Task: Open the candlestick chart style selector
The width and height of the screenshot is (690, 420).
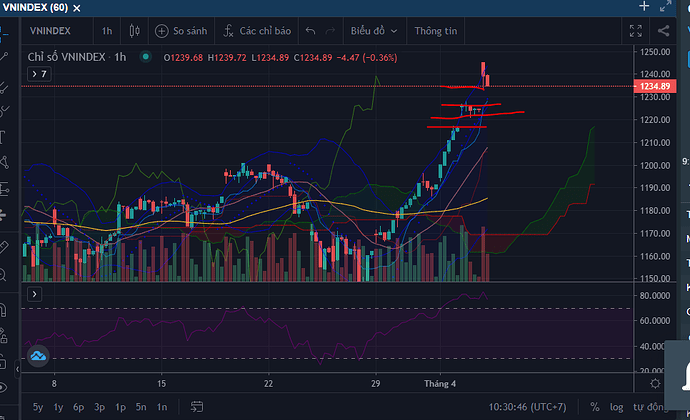Action: tap(133, 31)
